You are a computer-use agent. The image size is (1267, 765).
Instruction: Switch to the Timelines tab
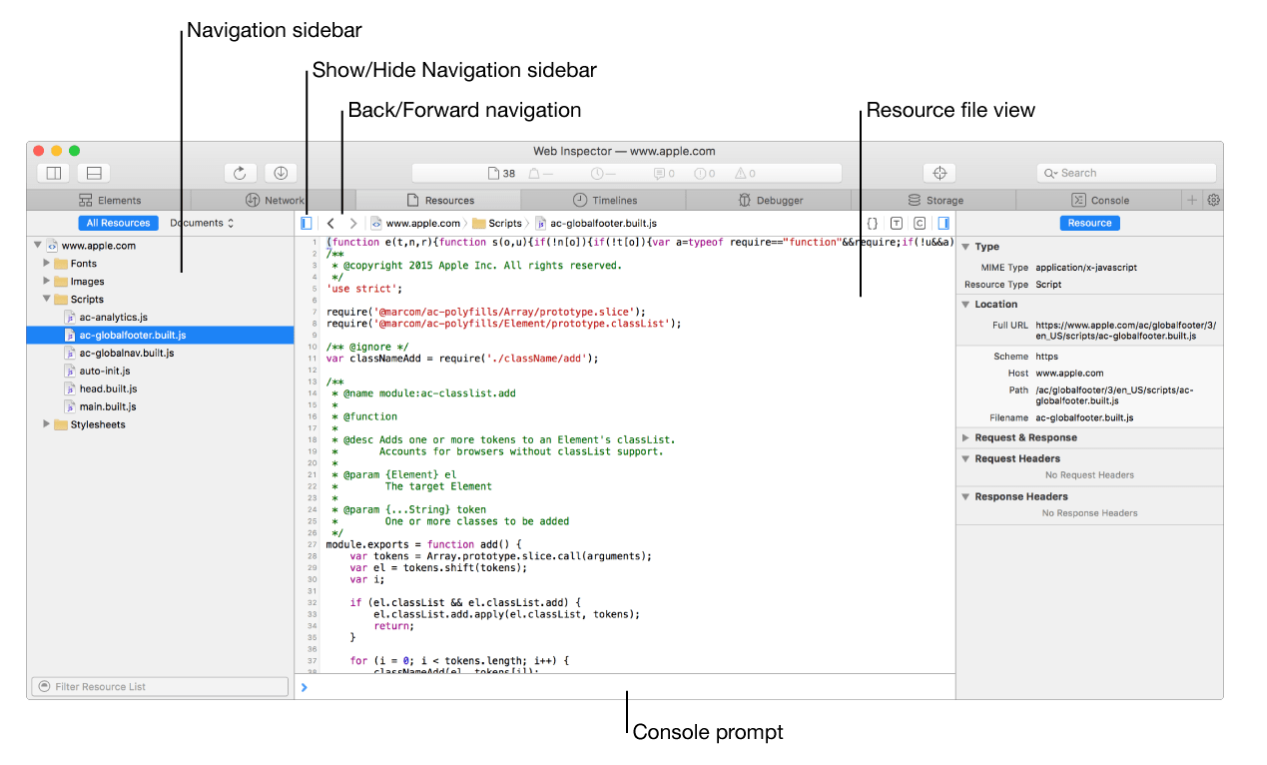(605, 200)
